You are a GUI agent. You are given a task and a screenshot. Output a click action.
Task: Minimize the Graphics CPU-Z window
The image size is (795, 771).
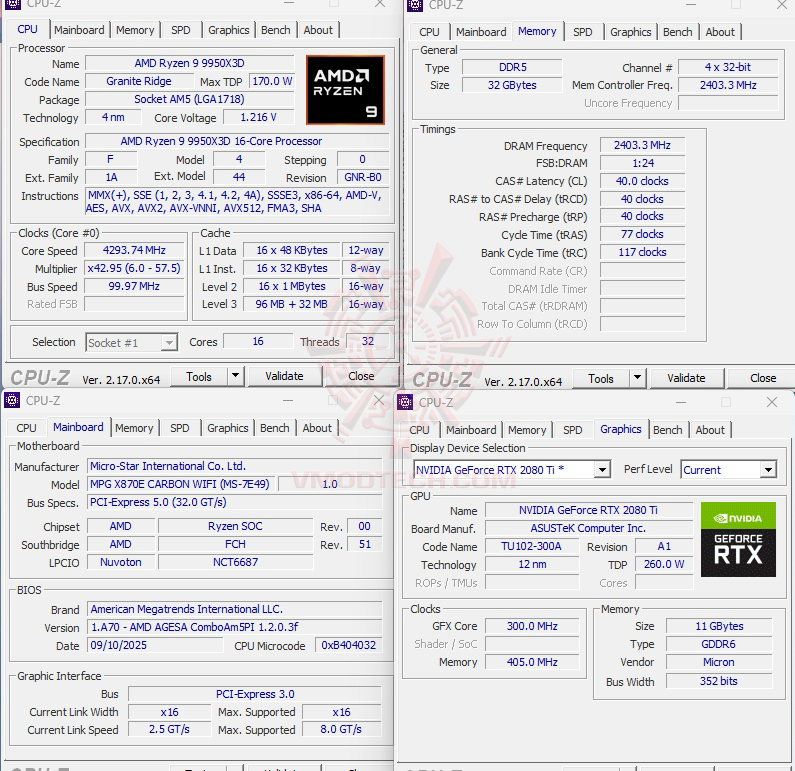[681, 402]
